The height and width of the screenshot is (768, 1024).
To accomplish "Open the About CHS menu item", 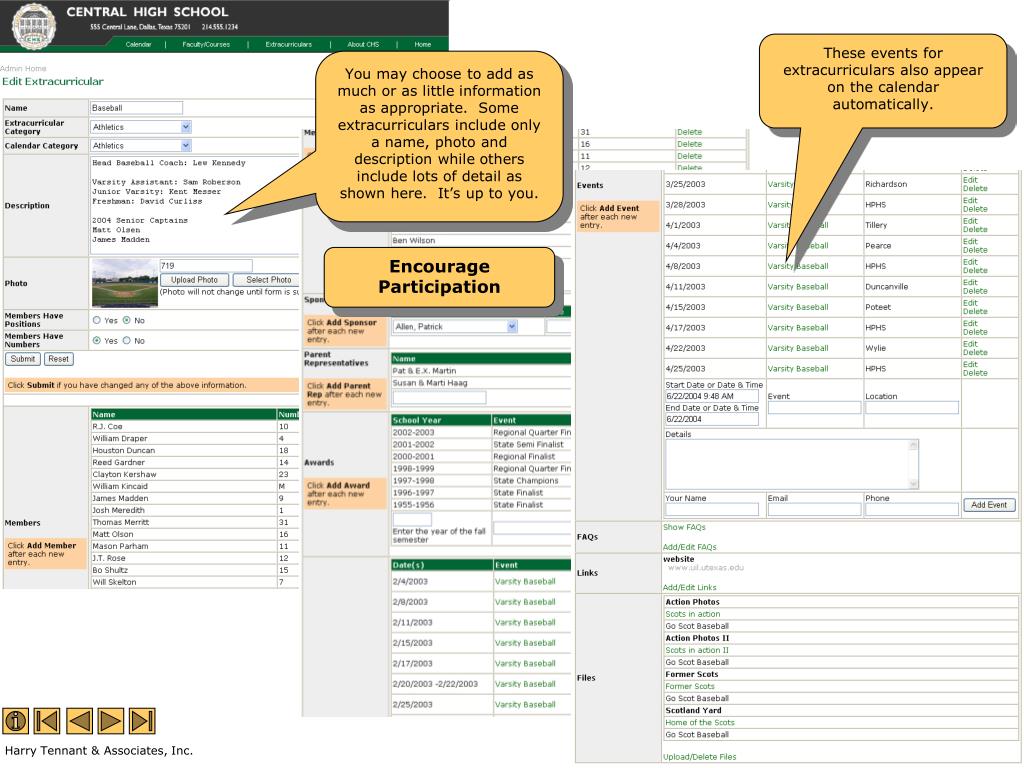I will [363, 44].
